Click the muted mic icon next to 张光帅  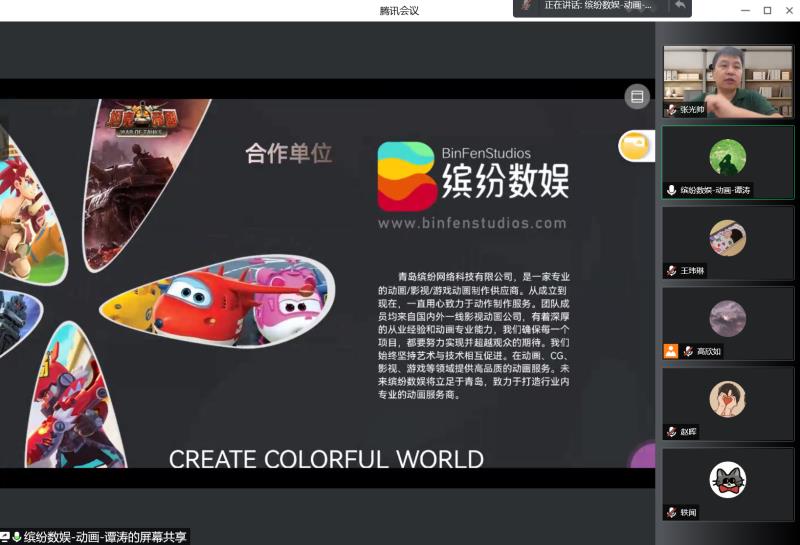tap(672, 110)
